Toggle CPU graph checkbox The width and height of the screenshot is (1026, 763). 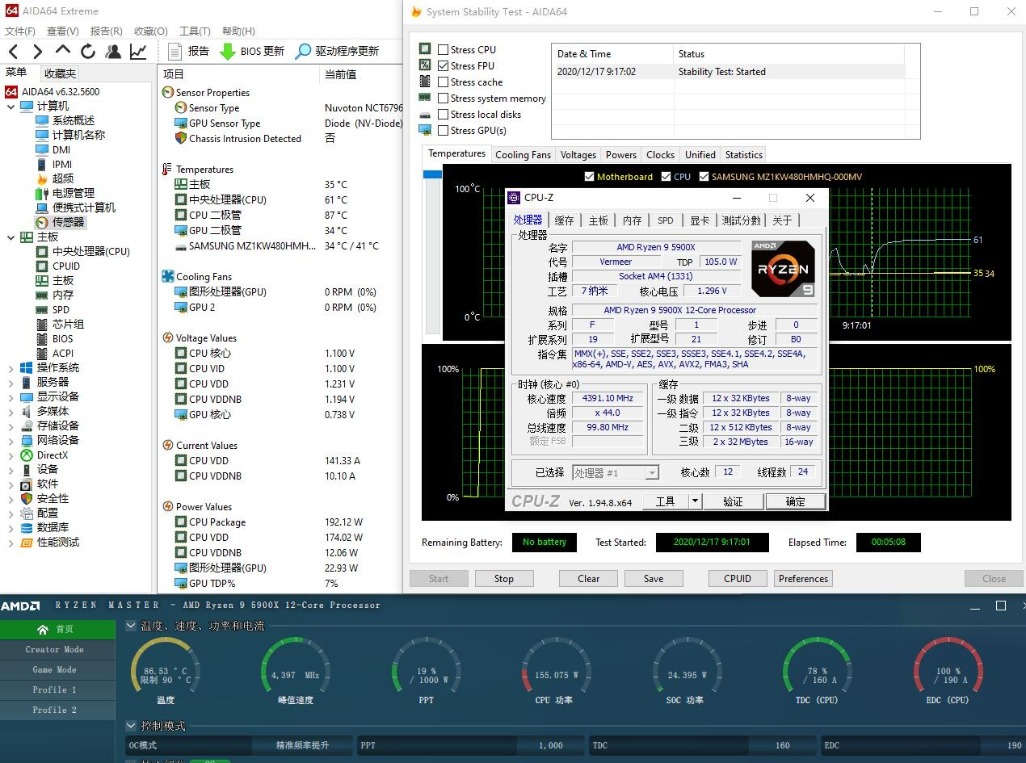pos(666,177)
